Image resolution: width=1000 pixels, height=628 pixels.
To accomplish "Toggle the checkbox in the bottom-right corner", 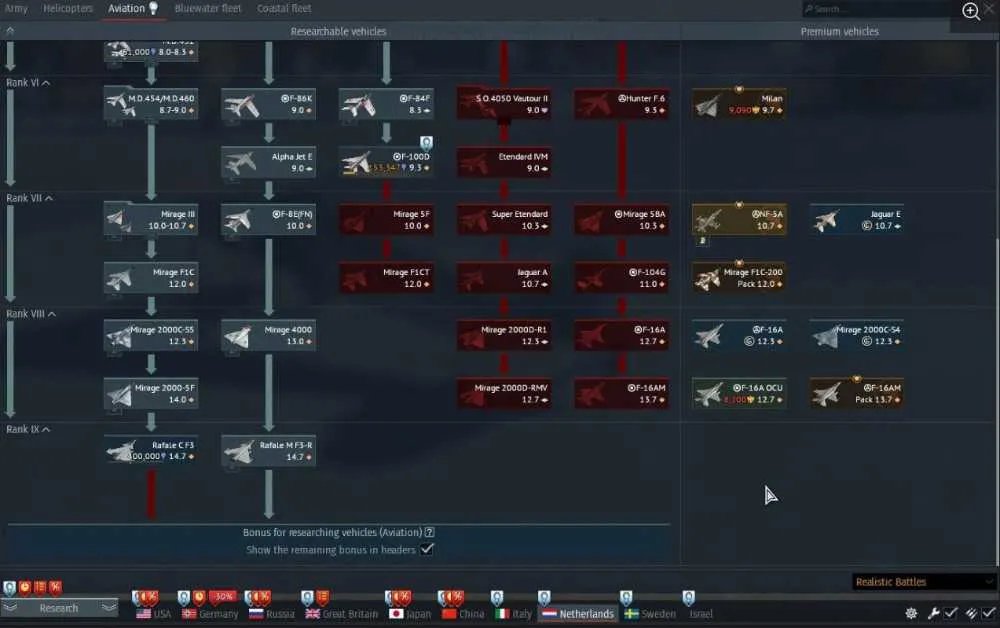I will click(989, 613).
